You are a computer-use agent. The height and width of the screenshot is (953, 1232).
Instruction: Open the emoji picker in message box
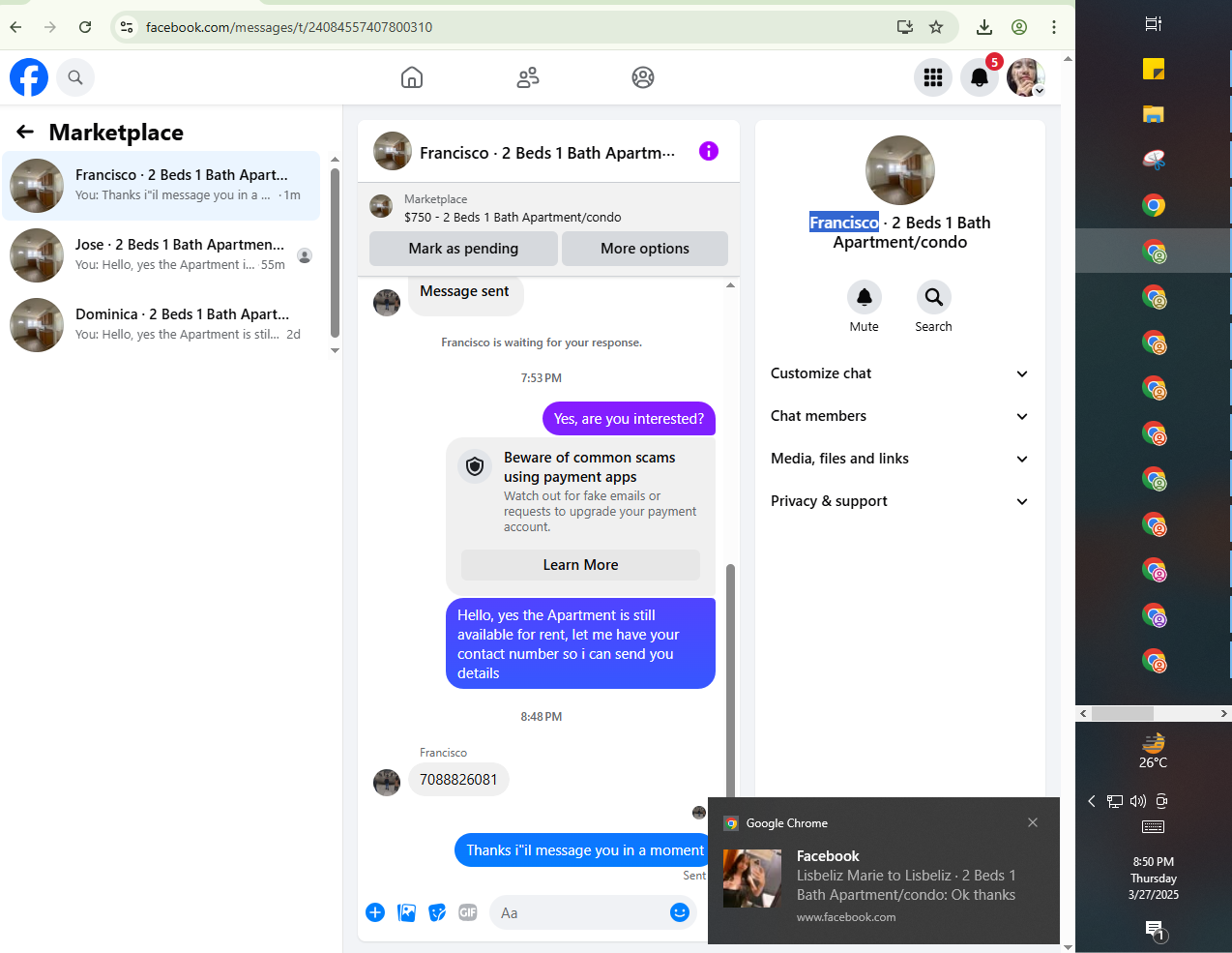click(680, 912)
